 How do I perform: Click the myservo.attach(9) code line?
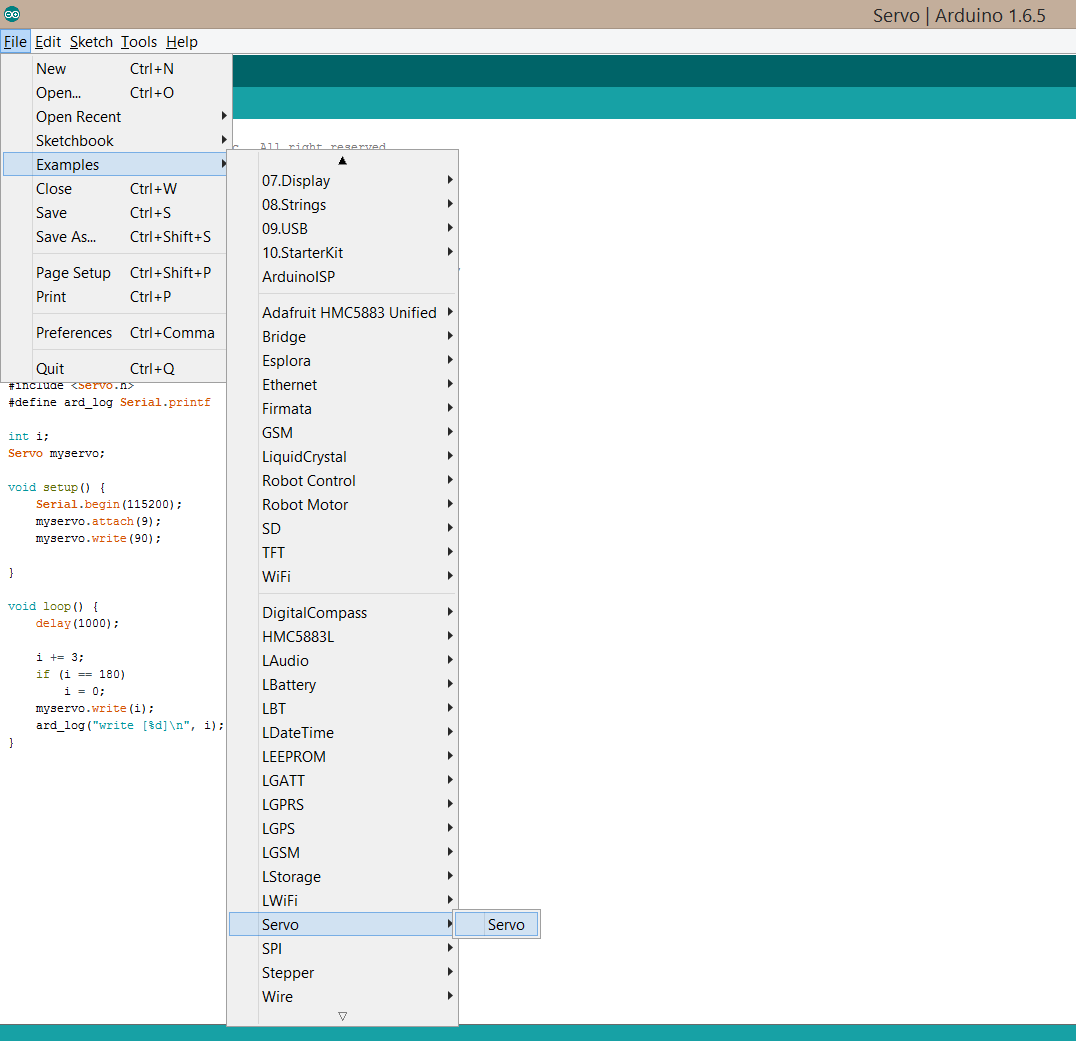98,522
